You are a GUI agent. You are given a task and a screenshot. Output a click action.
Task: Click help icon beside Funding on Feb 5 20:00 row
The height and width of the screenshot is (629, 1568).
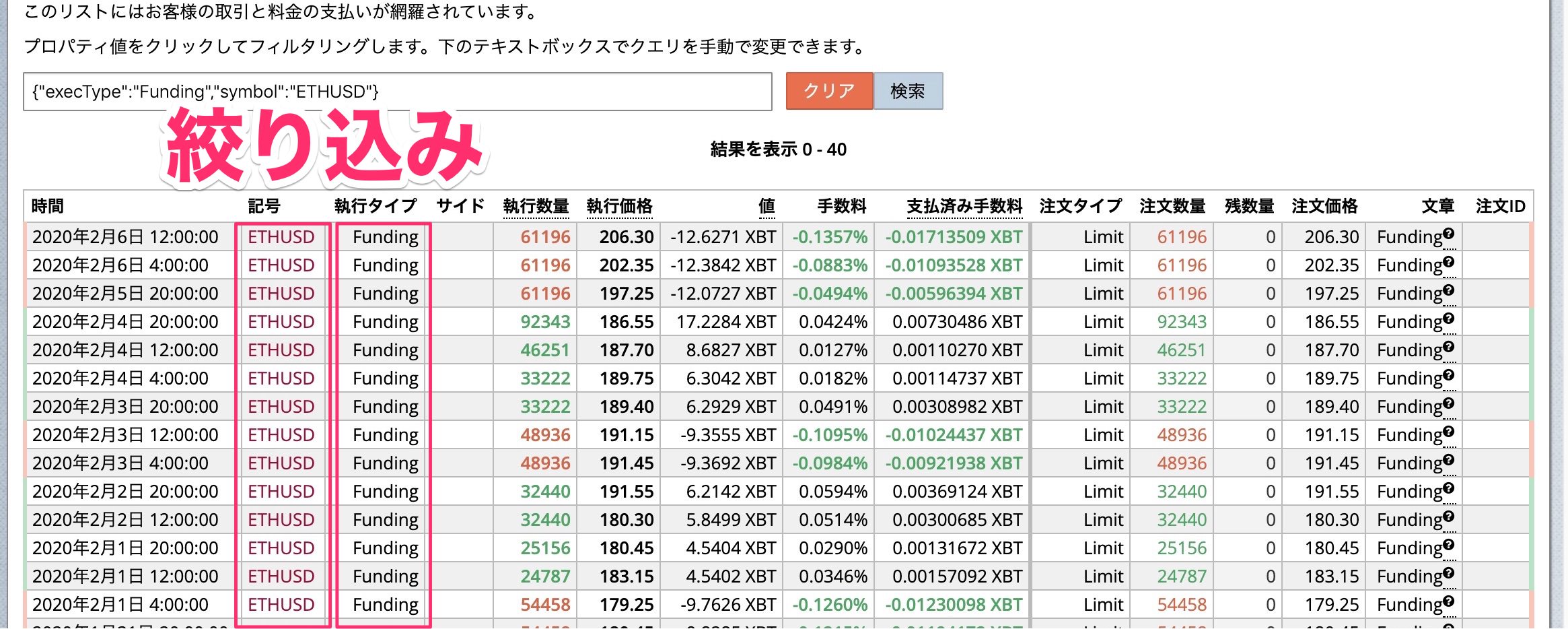tap(1449, 290)
